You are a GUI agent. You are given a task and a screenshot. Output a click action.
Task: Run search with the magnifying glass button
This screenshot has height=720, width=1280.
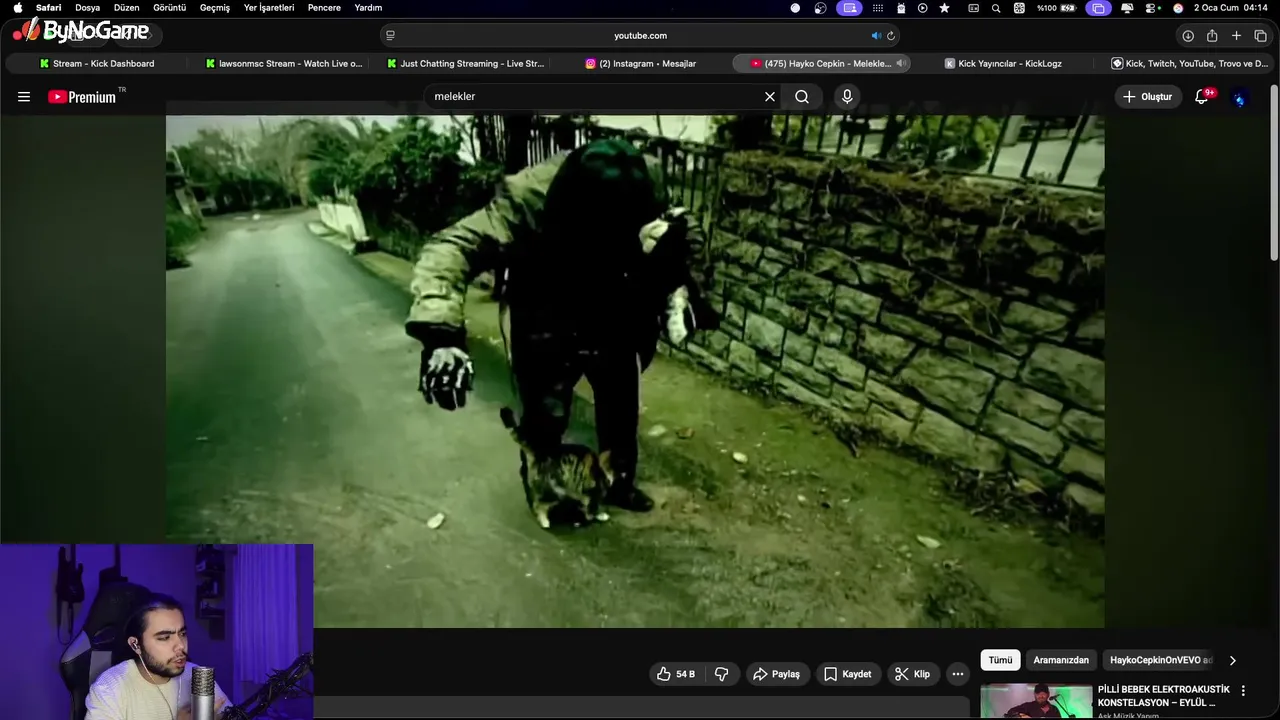(x=802, y=97)
